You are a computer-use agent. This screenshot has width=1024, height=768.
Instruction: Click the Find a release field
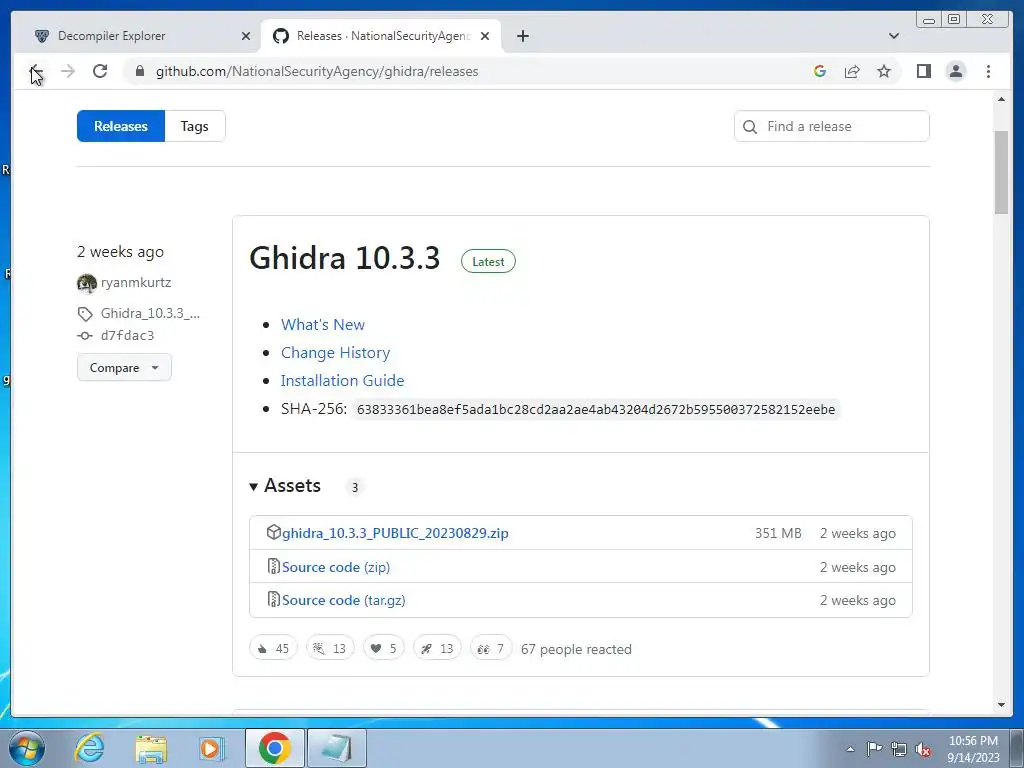click(x=831, y=126)
